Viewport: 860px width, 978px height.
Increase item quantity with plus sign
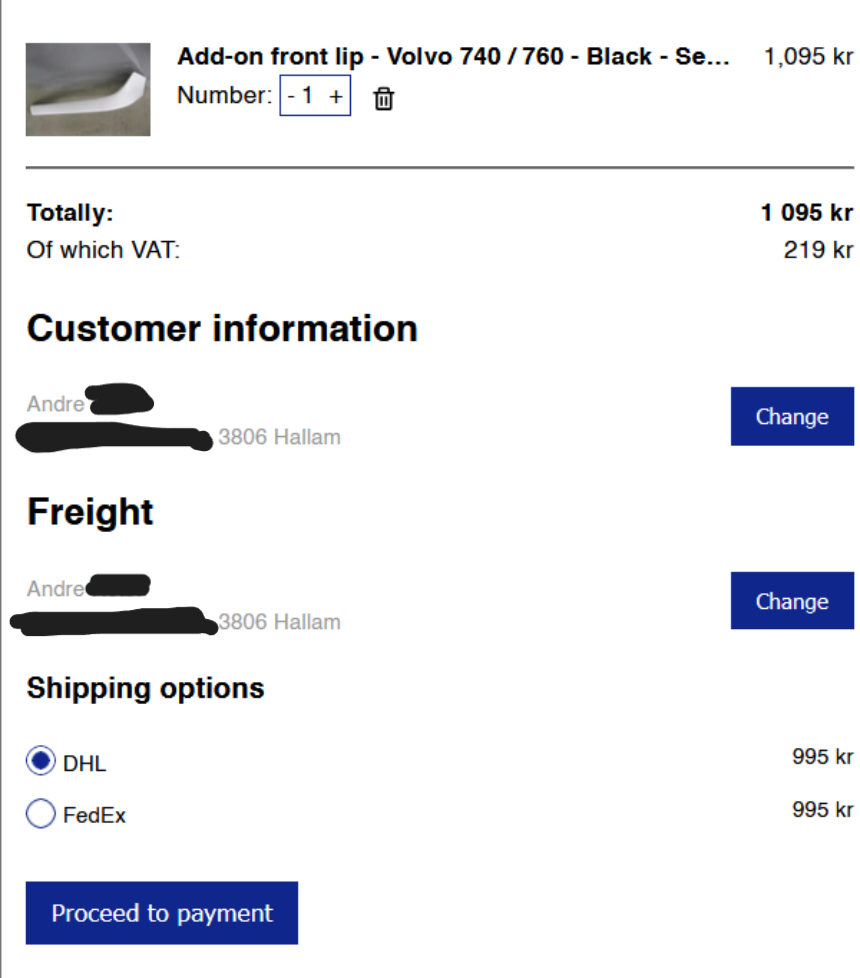pos(336,96)
